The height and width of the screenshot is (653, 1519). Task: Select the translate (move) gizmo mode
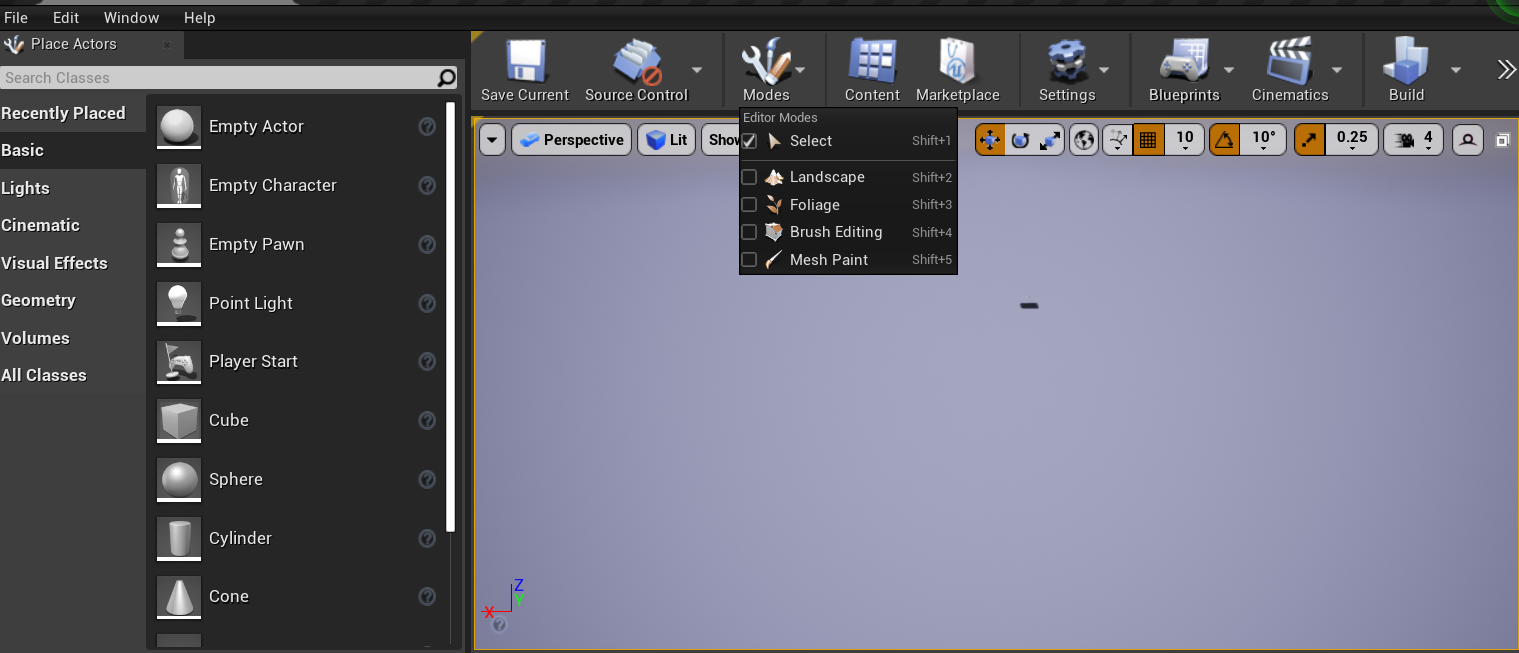[x=990, y=140]
